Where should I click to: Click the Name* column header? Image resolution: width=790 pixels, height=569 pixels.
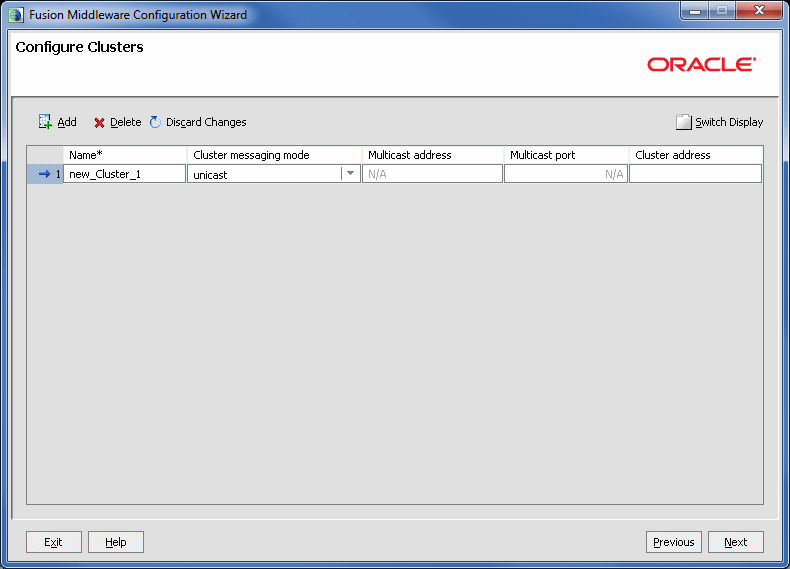pyautogui.click(x=124, y=155)
